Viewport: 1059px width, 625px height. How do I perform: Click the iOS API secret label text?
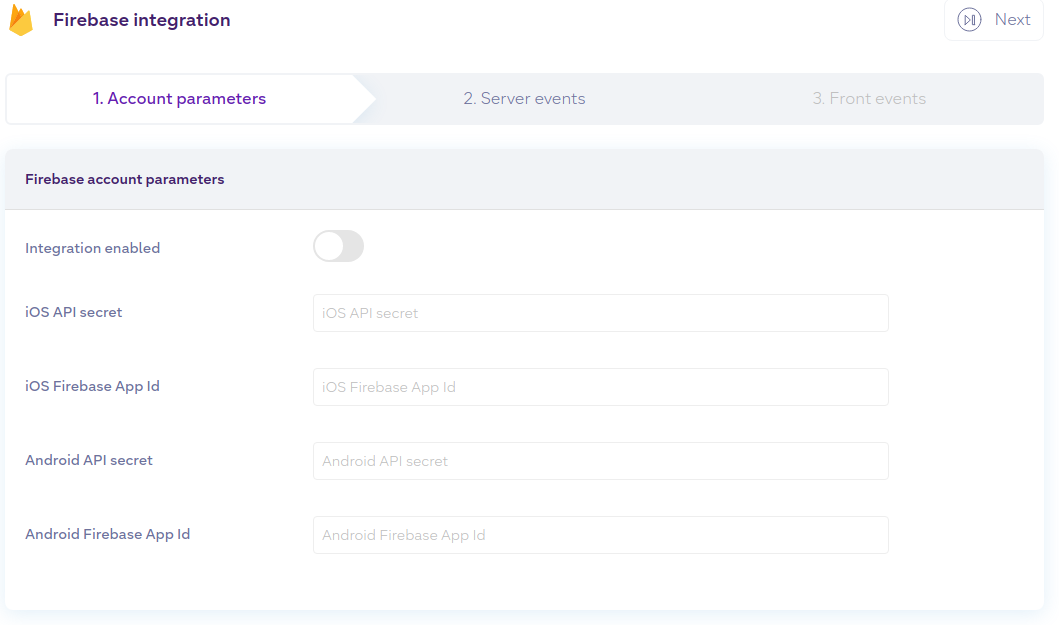74,312
